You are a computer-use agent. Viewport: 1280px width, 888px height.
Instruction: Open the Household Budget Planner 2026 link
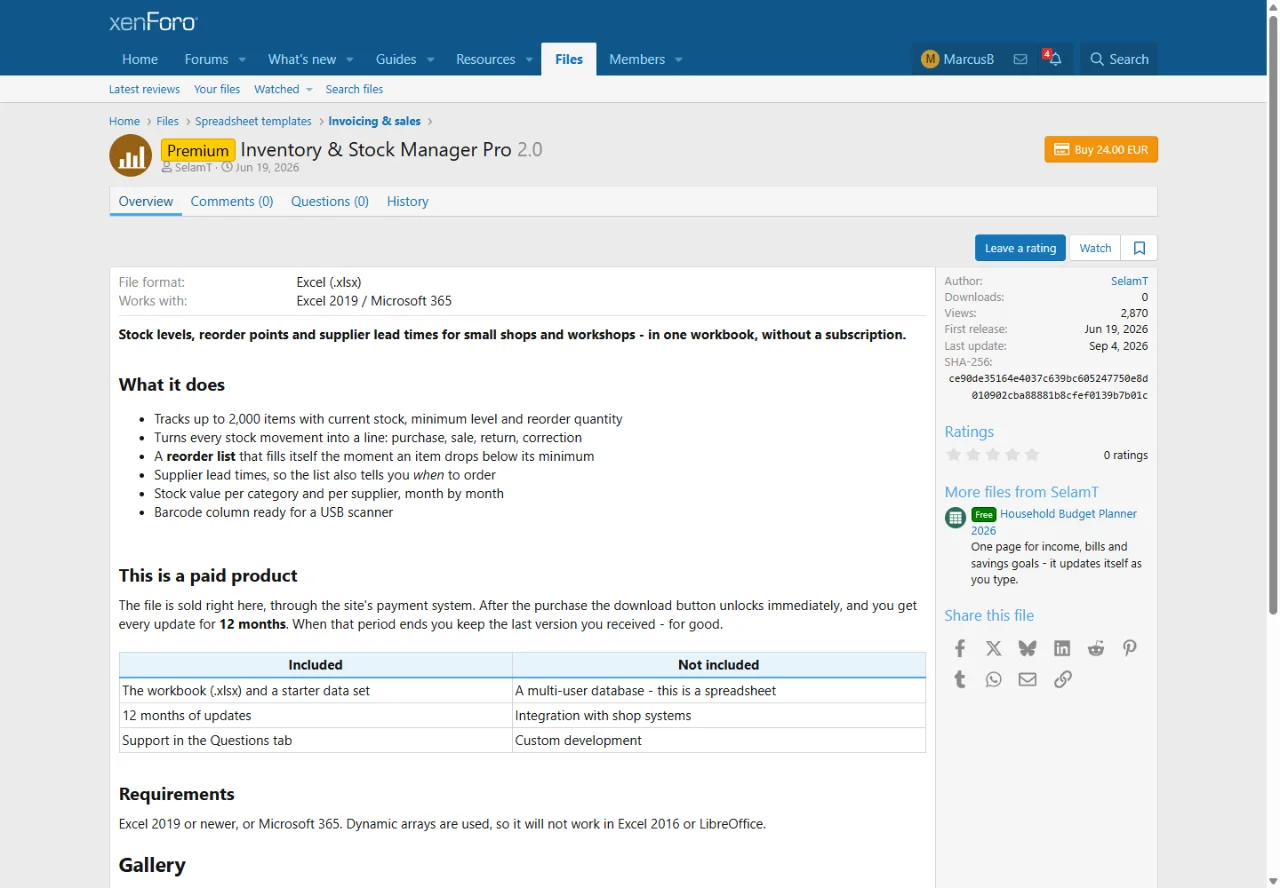click(1054, 522)
